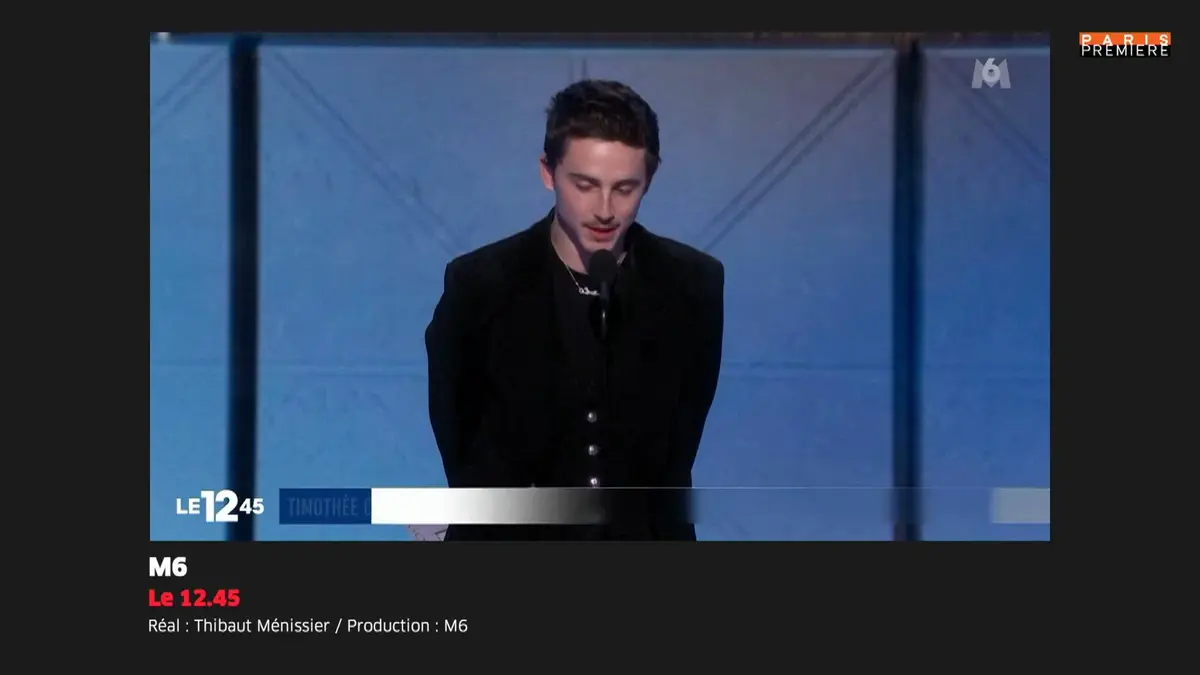Click the Paris Première channel logo

[x=1124, y=44]
